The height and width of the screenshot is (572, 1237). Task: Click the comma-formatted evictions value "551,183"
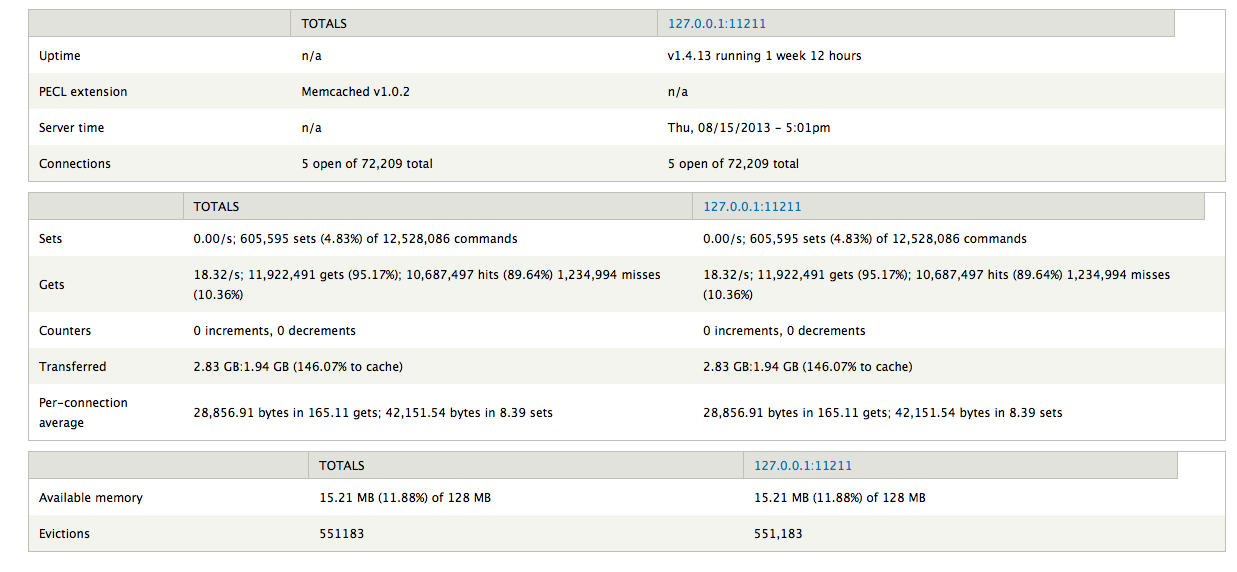tap(777, 534)
